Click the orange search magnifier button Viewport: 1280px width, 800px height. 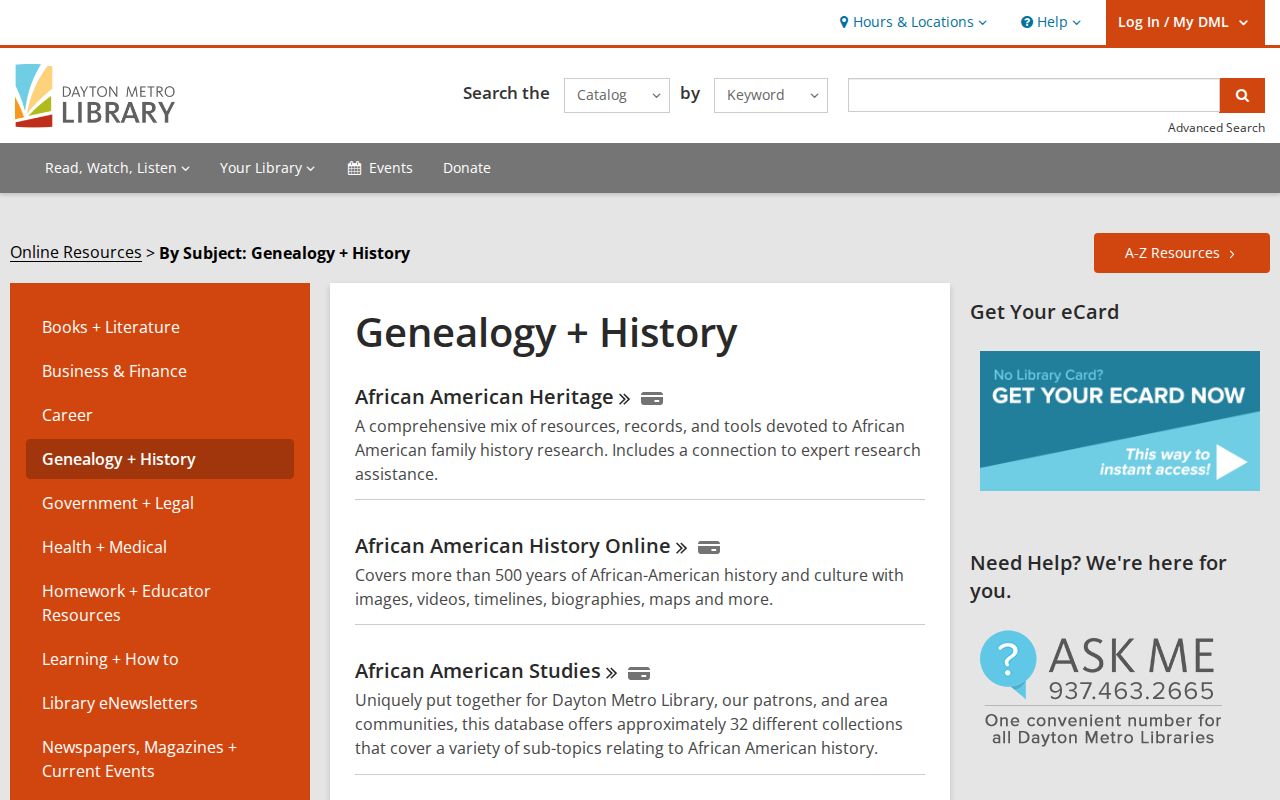coord(1242,95)
